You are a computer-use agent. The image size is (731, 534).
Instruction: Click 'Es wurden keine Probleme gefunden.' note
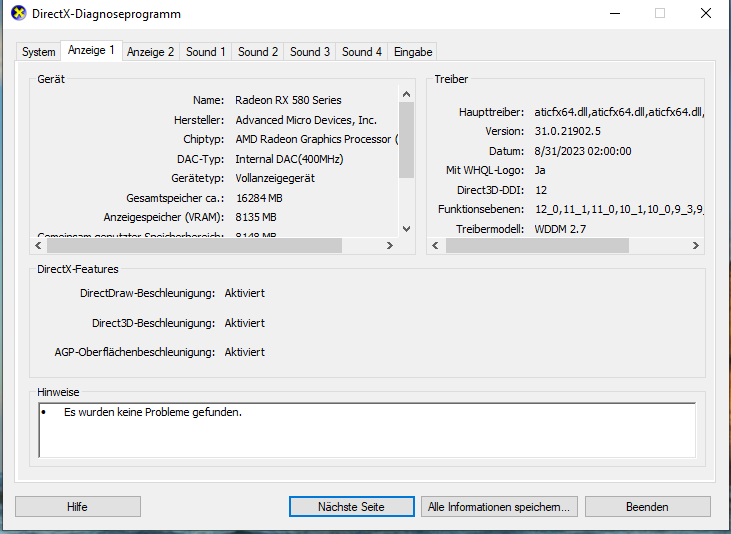point(153,412)
